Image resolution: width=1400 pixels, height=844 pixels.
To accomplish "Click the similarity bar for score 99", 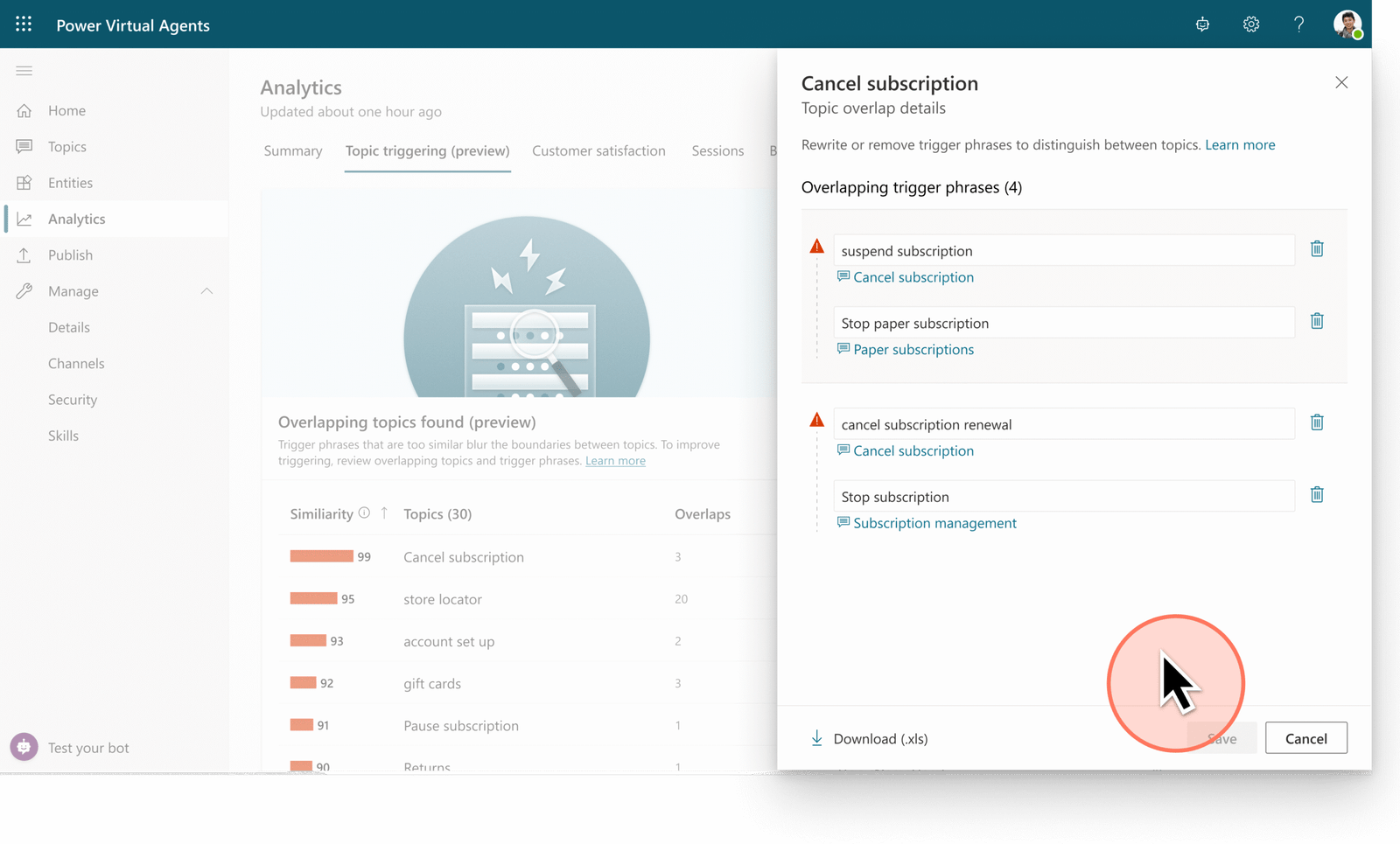I will [x=321, y=556].
